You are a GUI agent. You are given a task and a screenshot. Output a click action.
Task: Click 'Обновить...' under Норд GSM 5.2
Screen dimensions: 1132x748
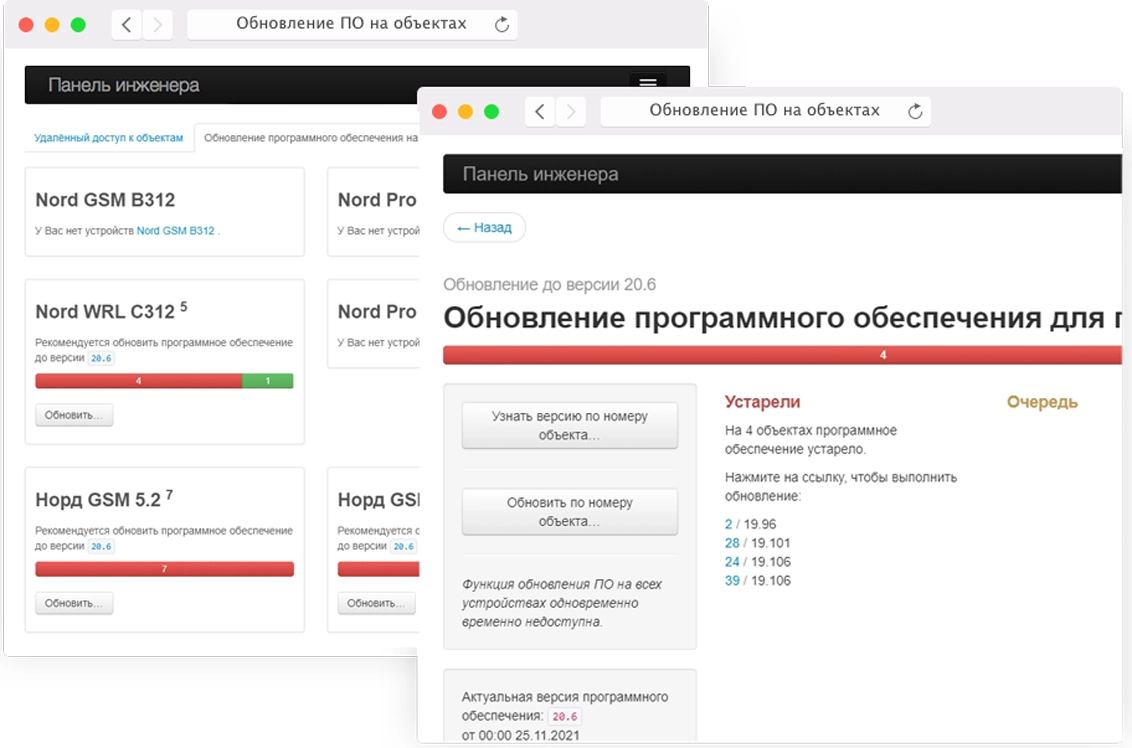(74, 603)
